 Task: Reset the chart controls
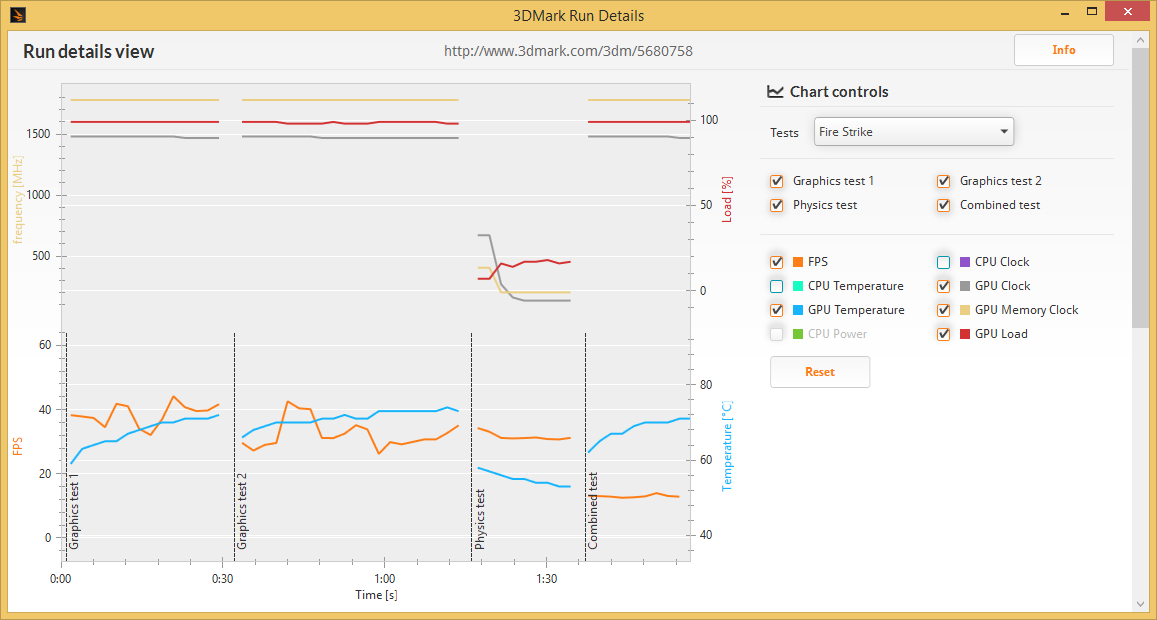click(820, 372)
